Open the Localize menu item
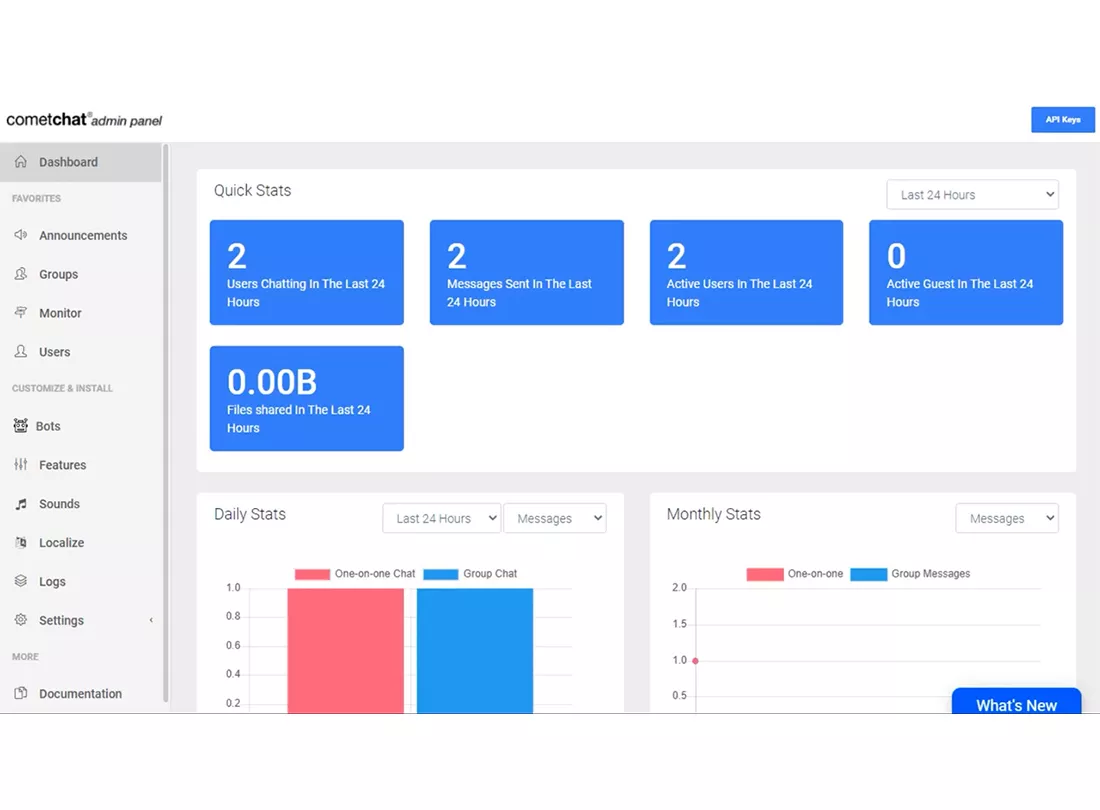 click(61, 543)
